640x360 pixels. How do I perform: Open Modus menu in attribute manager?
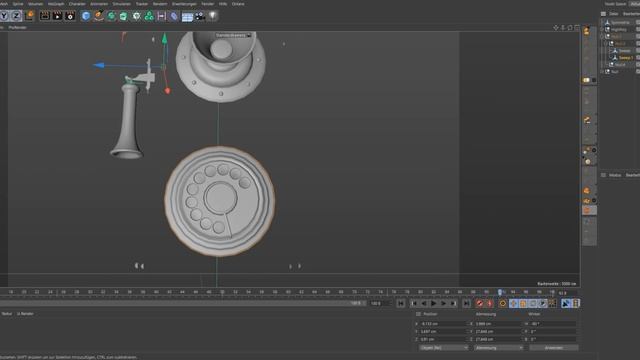pyautogui.click(x=615, y=175)
